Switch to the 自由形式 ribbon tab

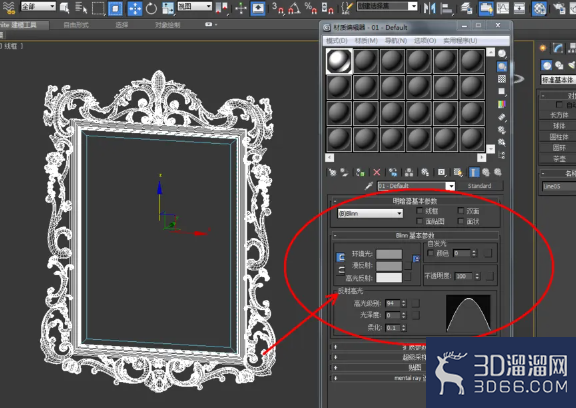pos(76,25)
